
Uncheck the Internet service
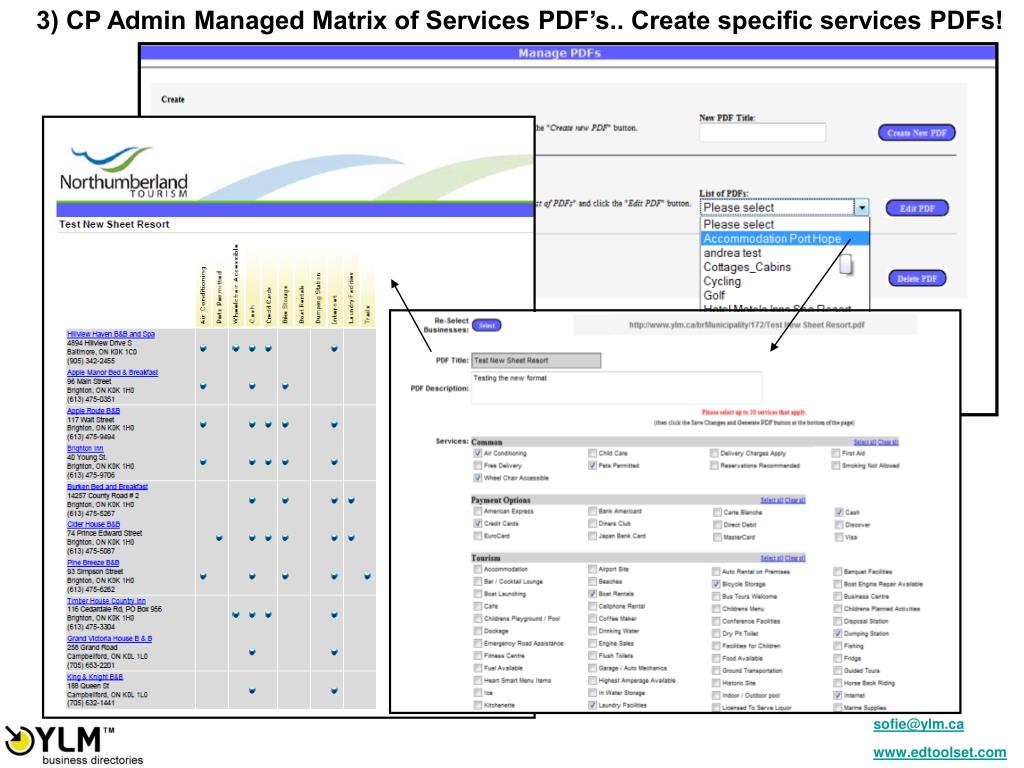838,696
